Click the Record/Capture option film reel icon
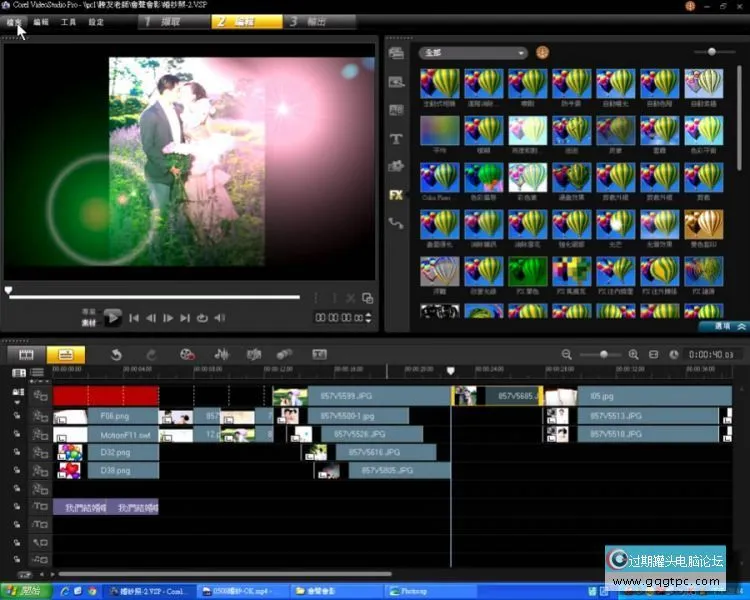Viewport: 750px width, 600px height. coord(186,354)
